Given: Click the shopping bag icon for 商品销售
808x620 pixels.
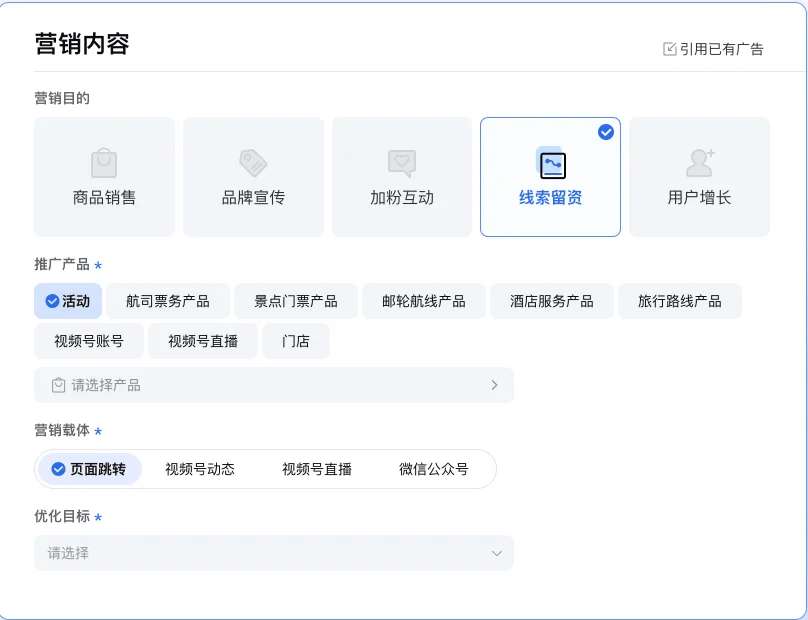Looking at the screenshot, I should tap(104, 163).
